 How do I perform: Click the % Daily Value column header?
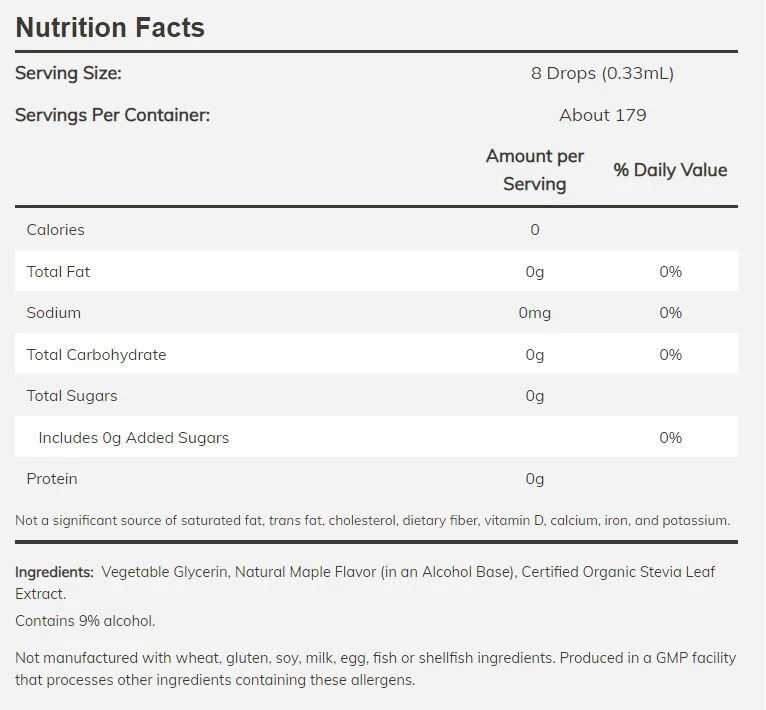click(670, 170)
